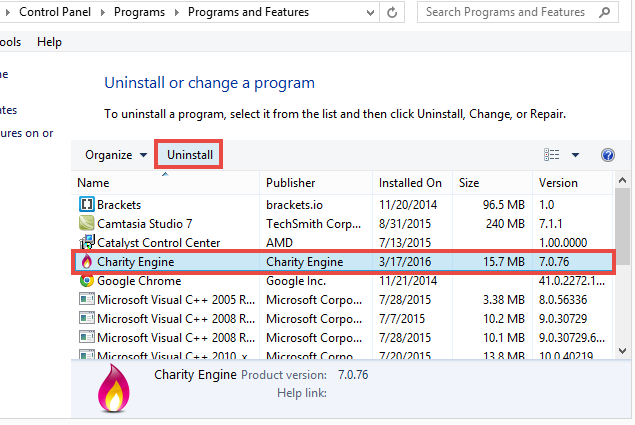Open the help button with question mark

[x=607, y=155]
